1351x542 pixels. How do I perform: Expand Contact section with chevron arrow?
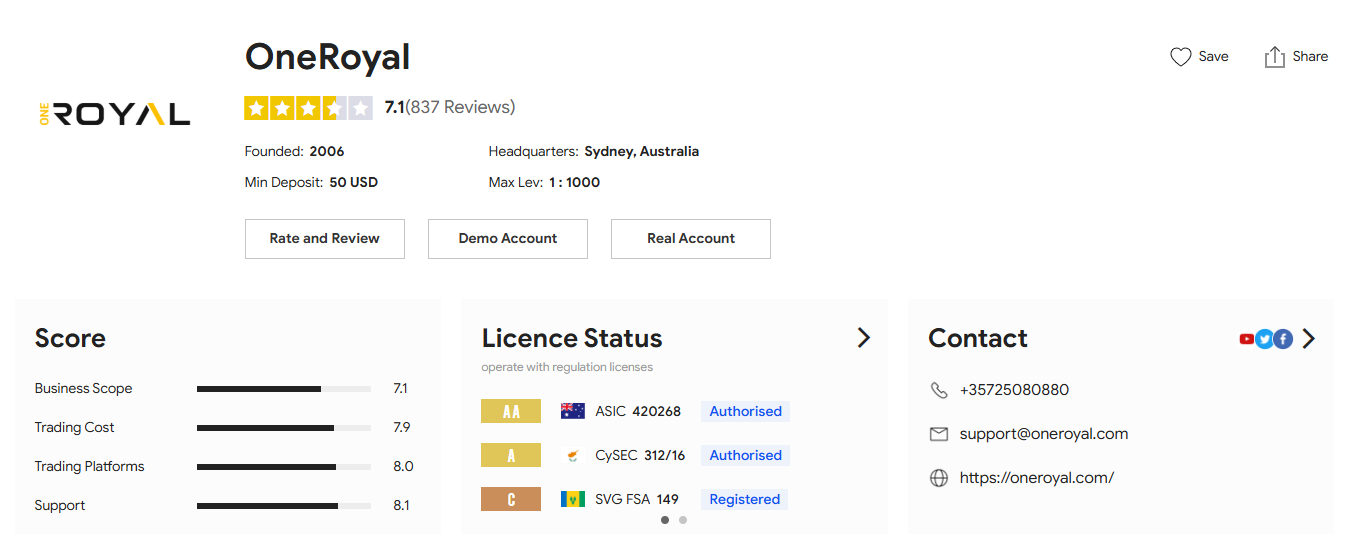point(1309,339)
